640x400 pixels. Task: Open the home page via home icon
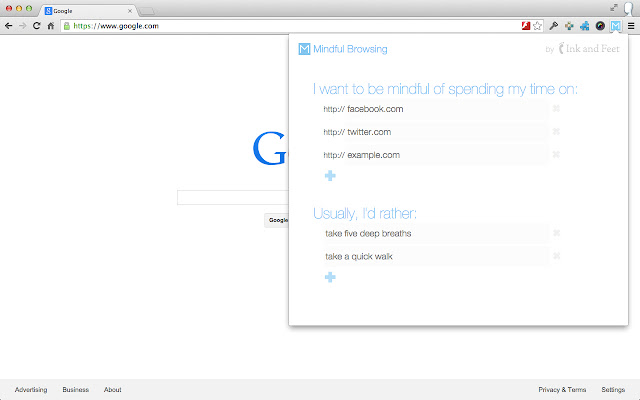pyautogui.click(x=51, y=26)
